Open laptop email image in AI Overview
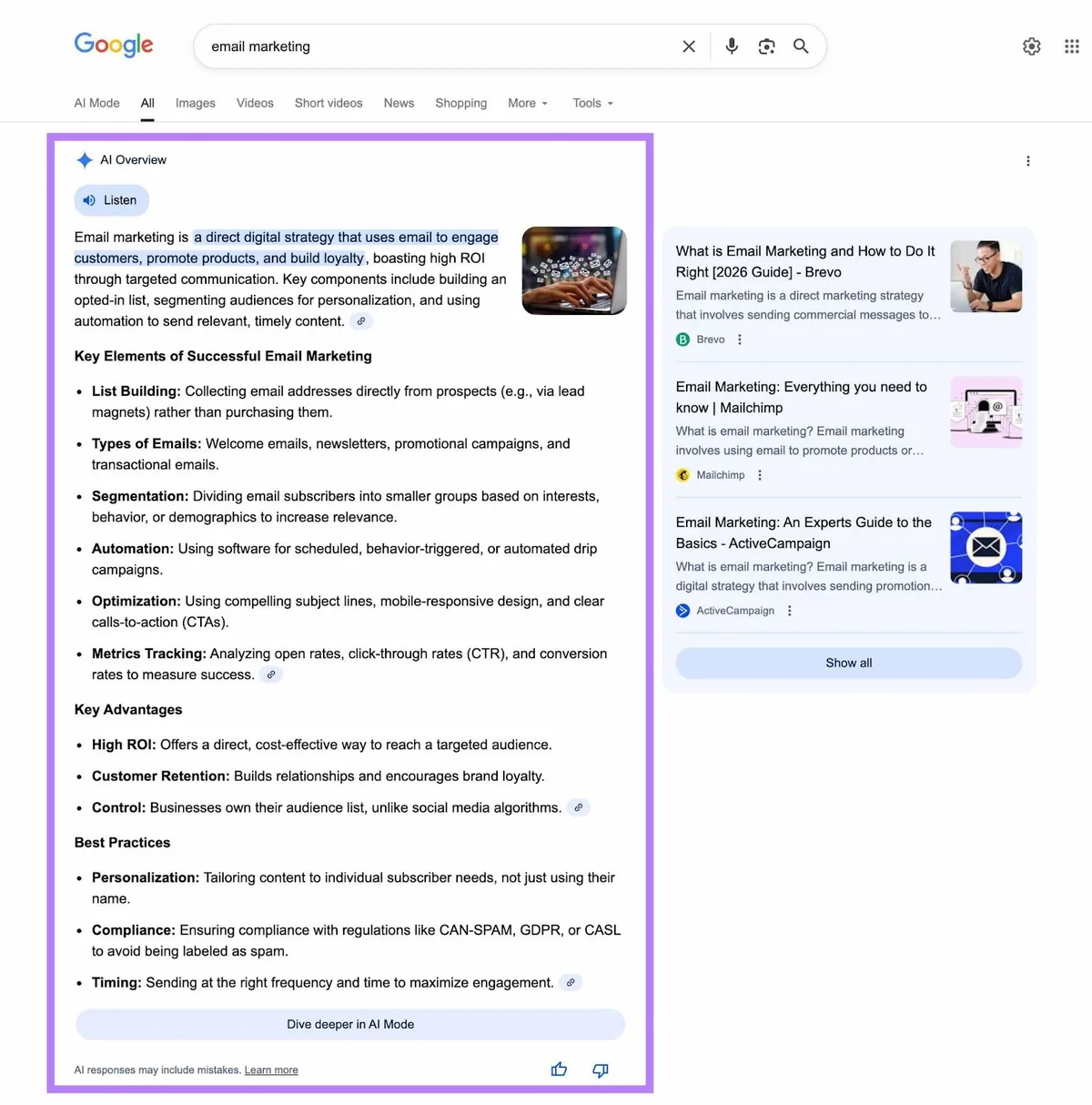Screen dimensions: 1092x1105 tap(574, 270)
